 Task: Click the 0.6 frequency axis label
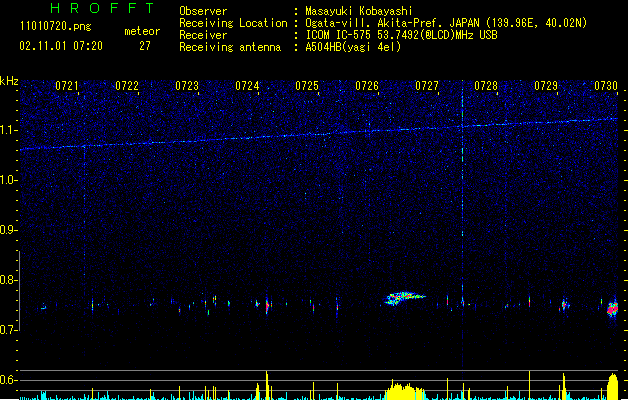[x=9, y=380]
